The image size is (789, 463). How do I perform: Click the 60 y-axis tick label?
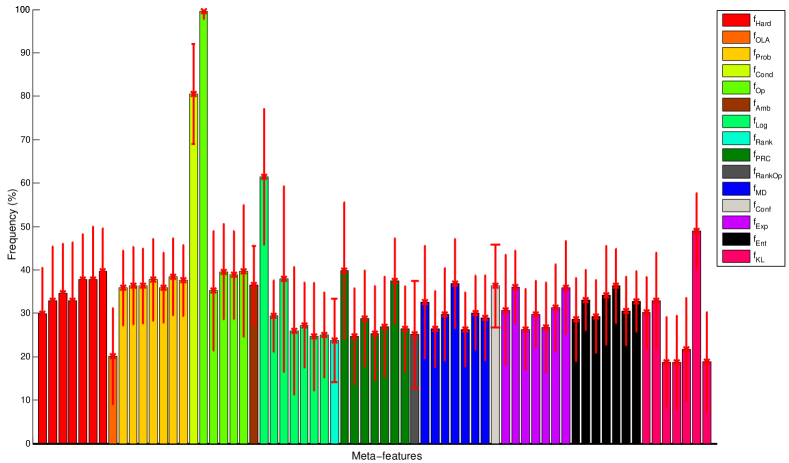click(x=25, y=183)
